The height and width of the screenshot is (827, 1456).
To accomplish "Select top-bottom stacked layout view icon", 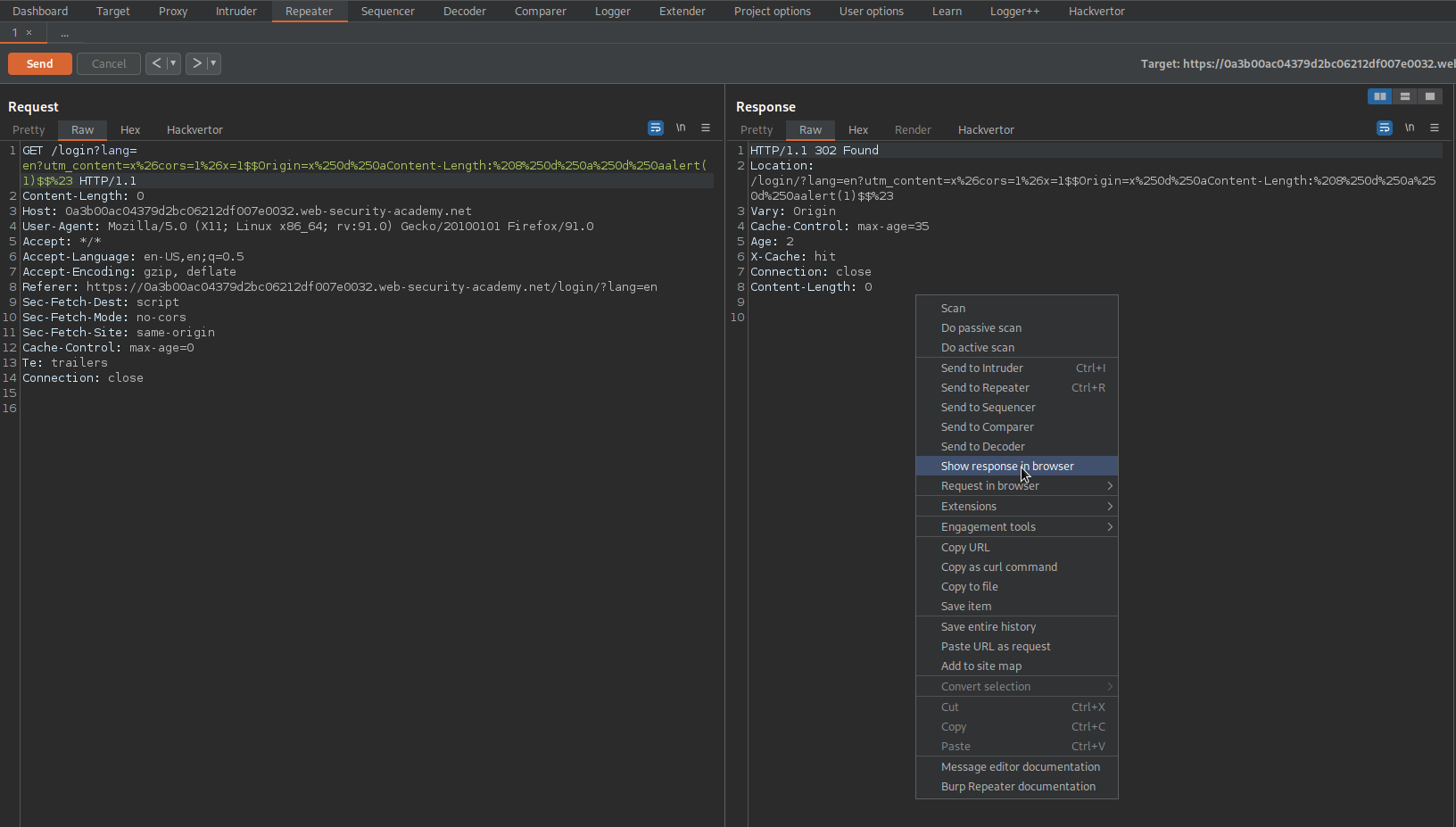I will click(x=1405, y=96).
